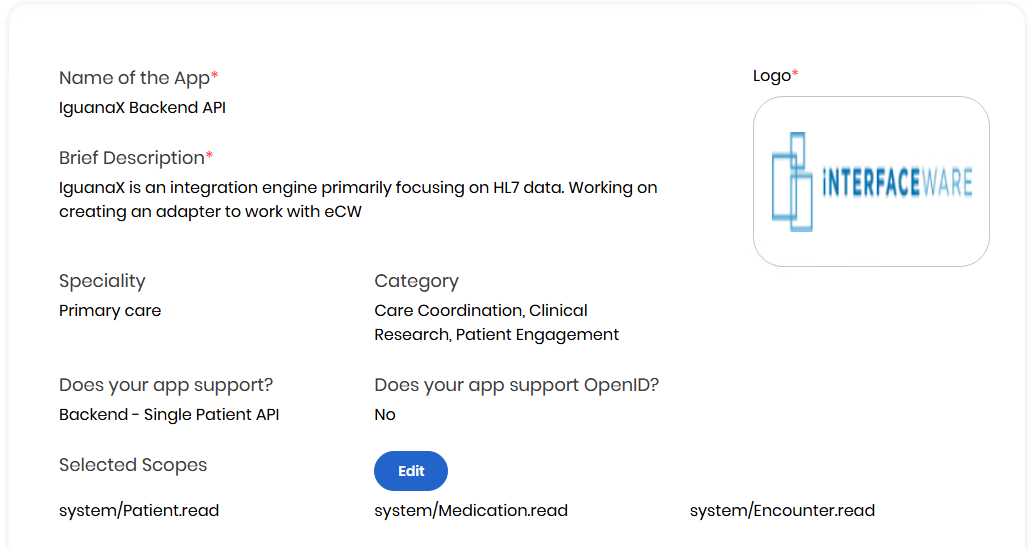Screen dimensions: 1031x548
Task: Click the 'Does your app support OpenID?' label
Action: pyautogui.click(x=516, y=385)
